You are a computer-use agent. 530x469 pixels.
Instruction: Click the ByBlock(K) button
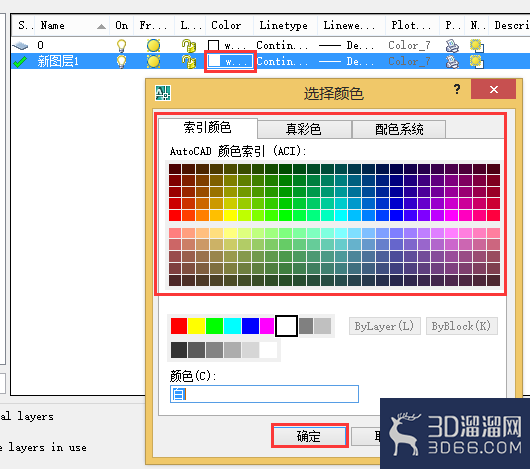coord(461,326)
